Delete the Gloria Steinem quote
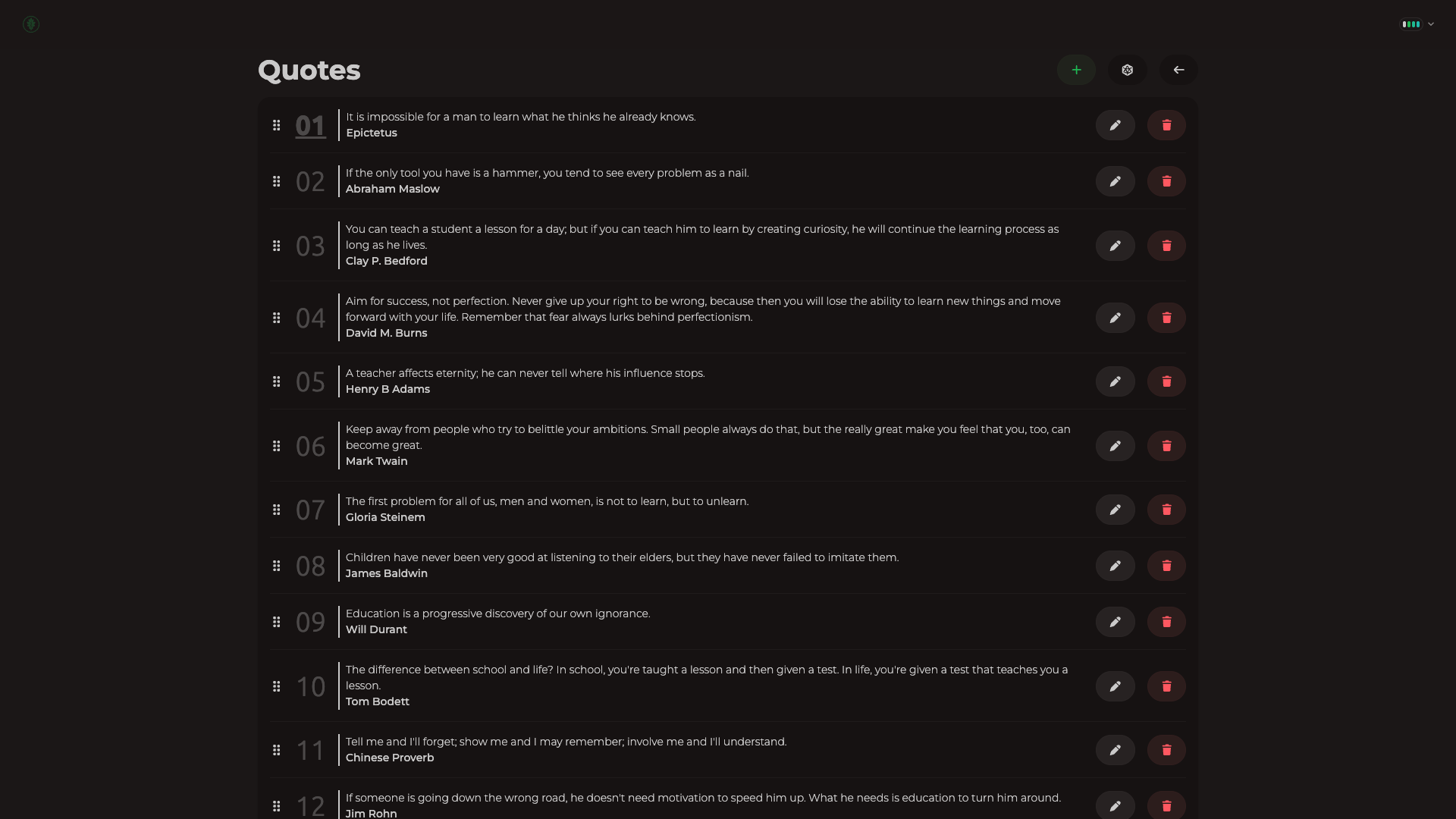 1166,510
